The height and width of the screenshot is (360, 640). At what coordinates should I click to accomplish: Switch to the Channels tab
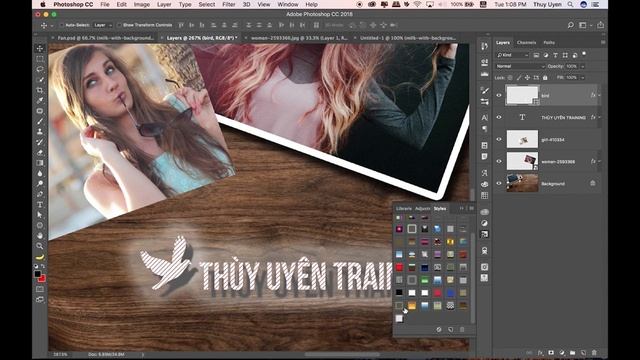click(526, 42)
